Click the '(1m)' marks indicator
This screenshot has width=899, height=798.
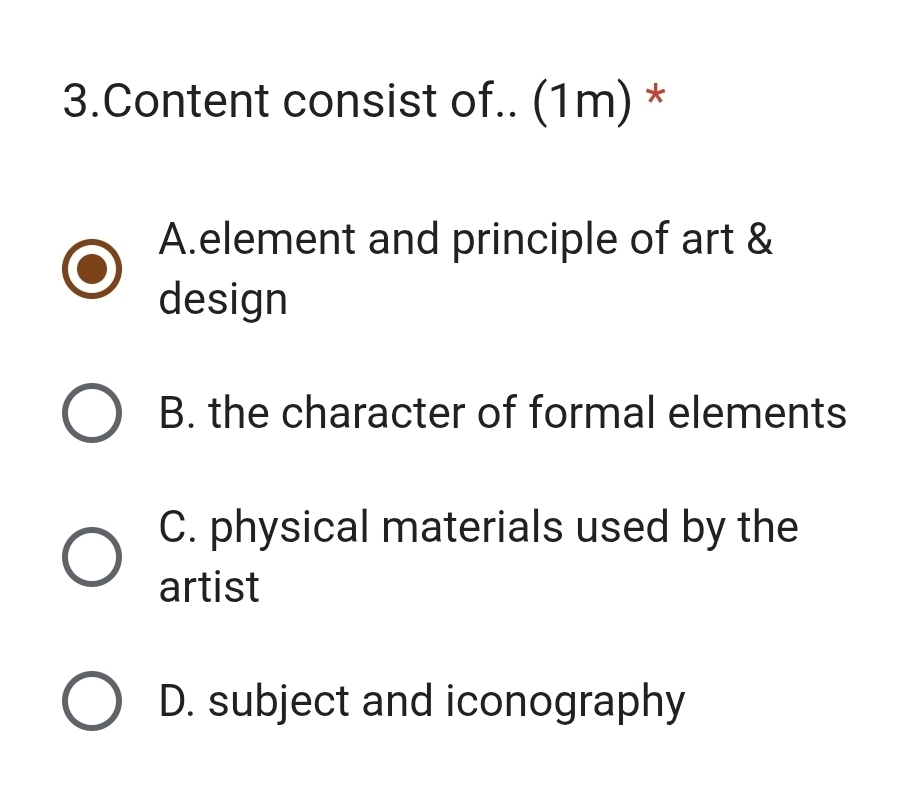coord(584,101)
